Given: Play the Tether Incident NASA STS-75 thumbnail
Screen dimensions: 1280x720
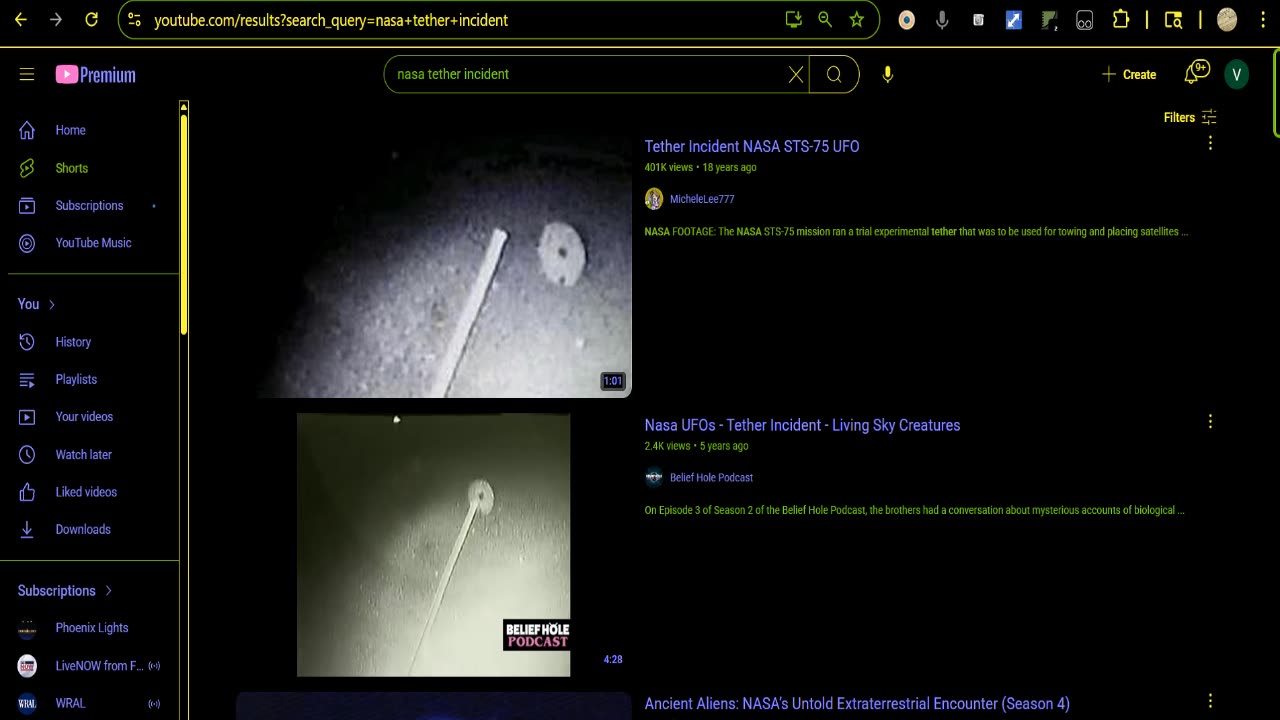Looking at the screenshot, I should pyautogui.click(x=434, y=266).
